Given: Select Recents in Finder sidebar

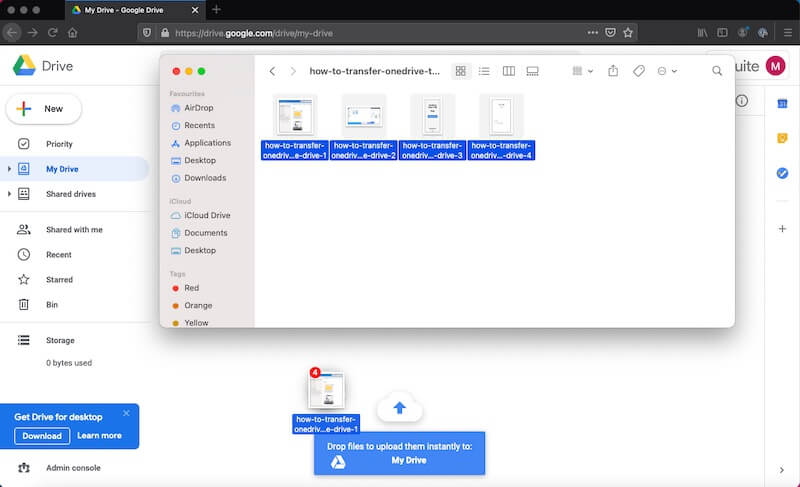Looking at the screenshot, I should coord(199,125).
